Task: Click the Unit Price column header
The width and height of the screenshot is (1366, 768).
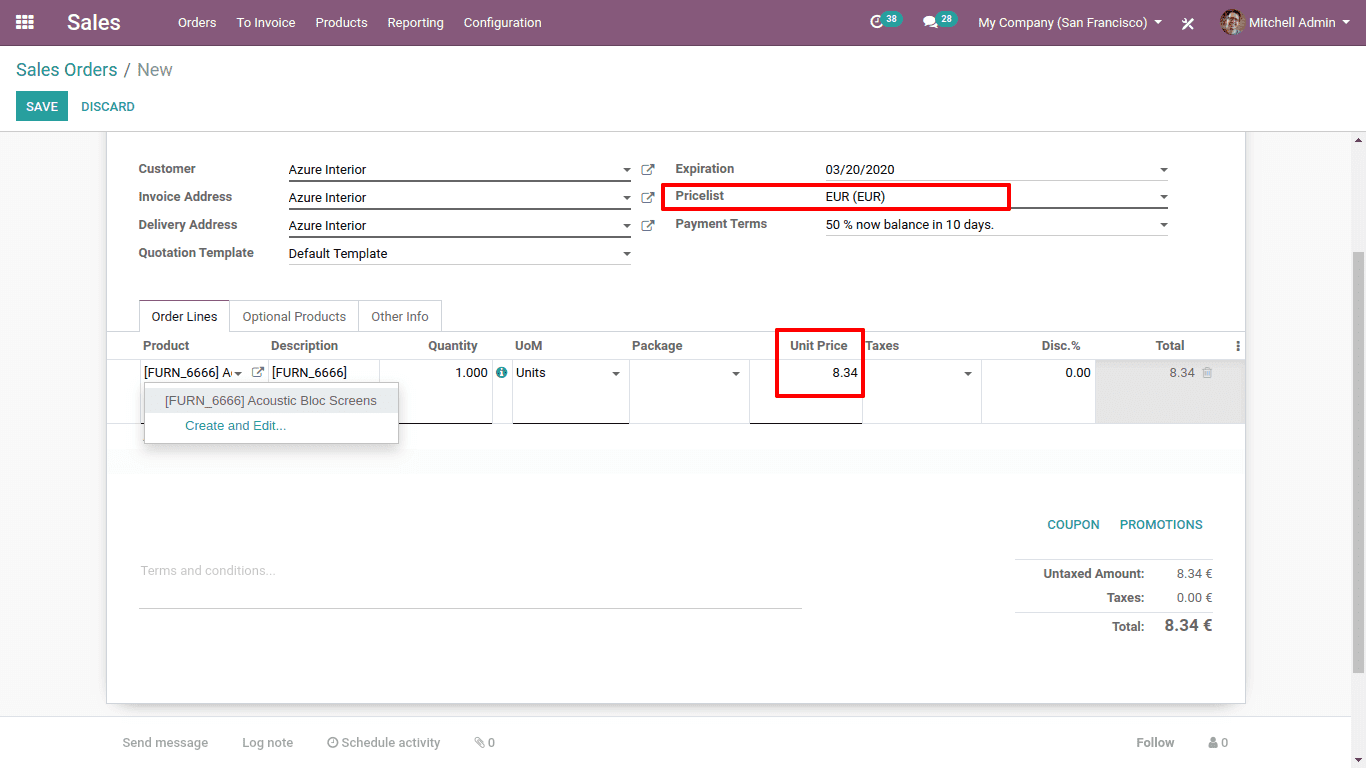Action: click(x=819, y=346)
